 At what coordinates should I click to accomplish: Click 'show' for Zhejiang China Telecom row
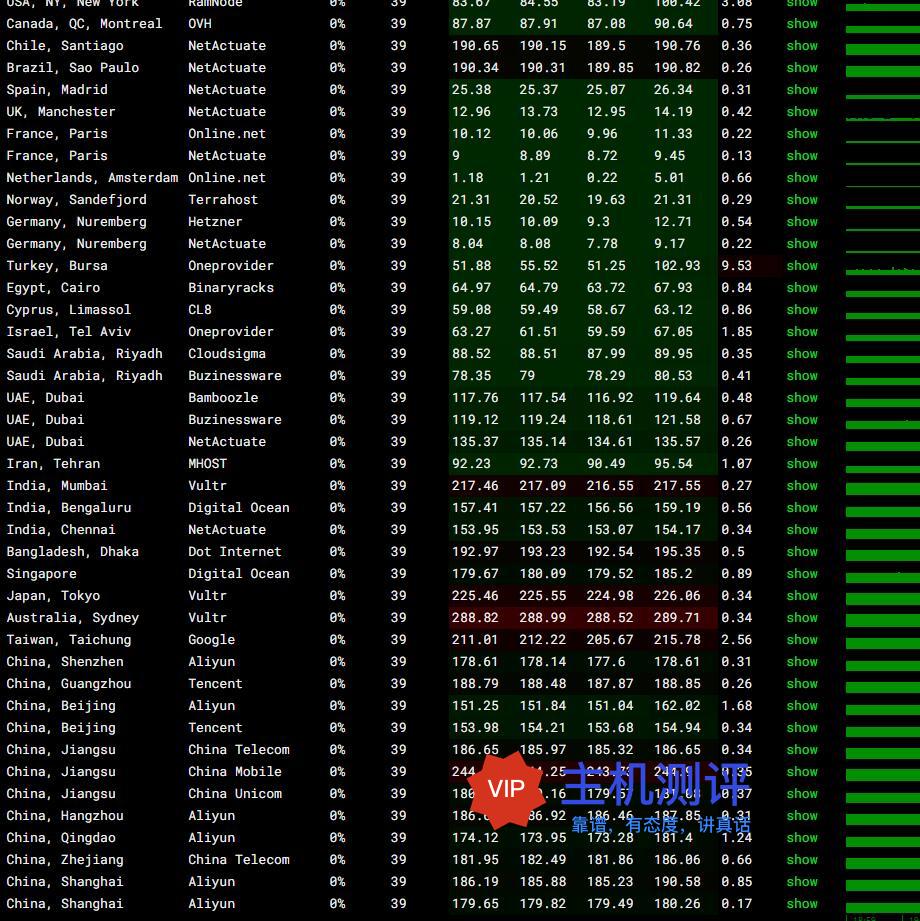[x=802, y=860]
